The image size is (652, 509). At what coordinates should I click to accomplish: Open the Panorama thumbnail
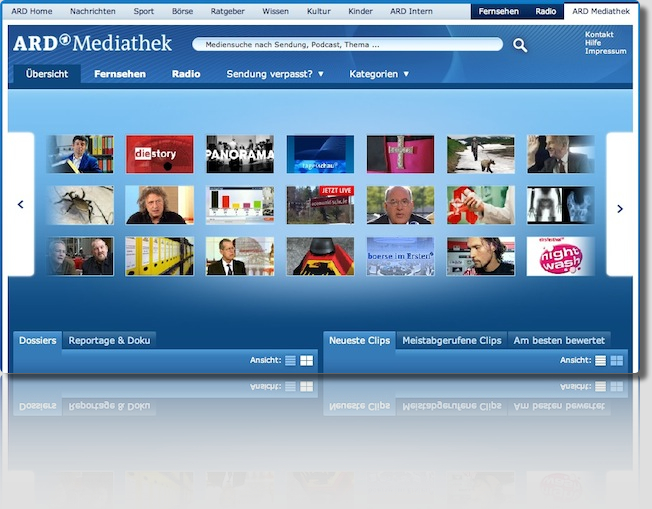[x=240, y=154]
